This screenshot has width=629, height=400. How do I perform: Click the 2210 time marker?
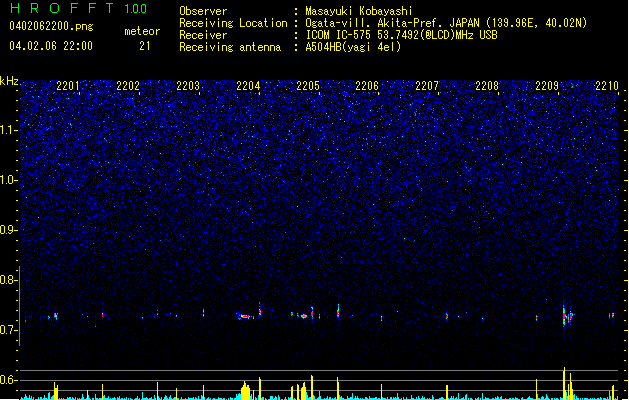[x=607, y=85]
